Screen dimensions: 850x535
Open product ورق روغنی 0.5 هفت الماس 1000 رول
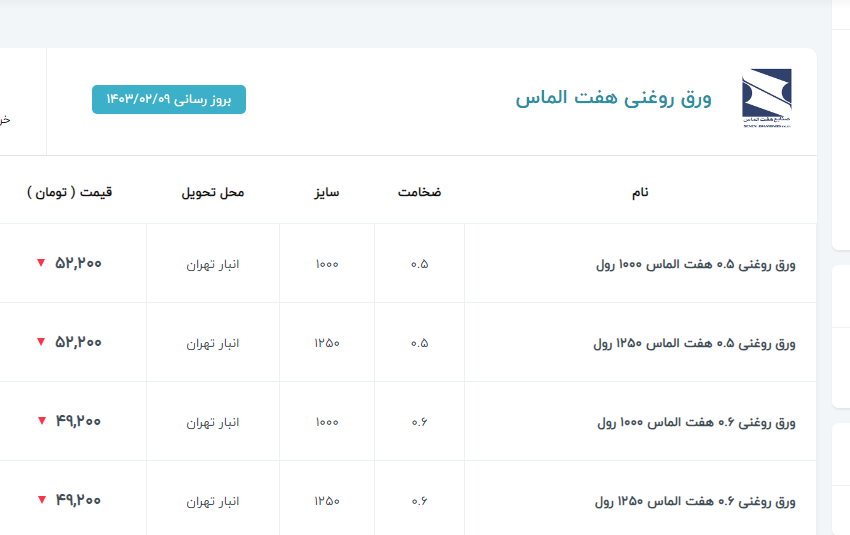(695, 264)
